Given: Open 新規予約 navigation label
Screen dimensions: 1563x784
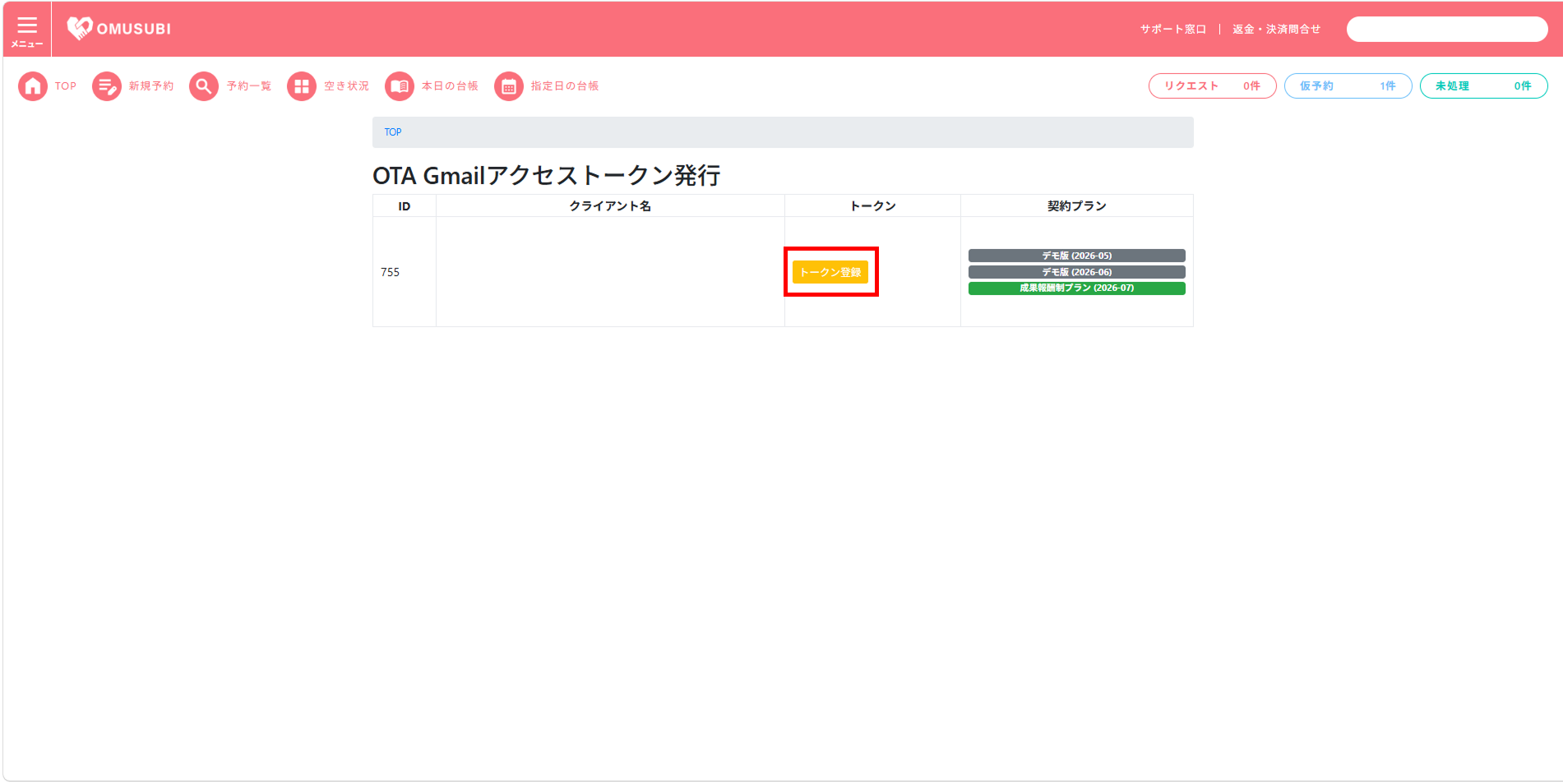Looking at the screenshot, I should coord(151,86).
